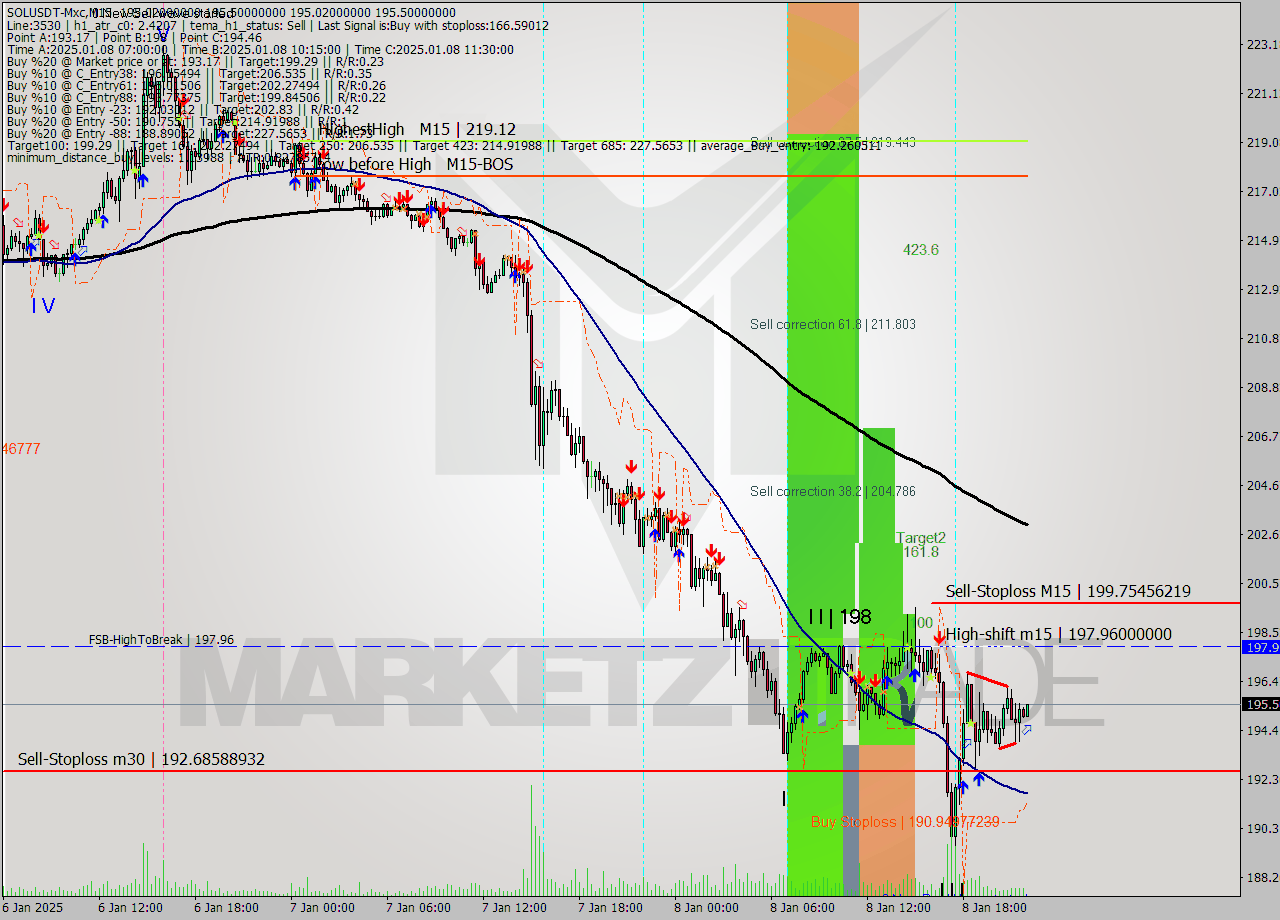Click the Buy Stoploss 190.94977239 label
This screenshot has width=1280, height=920.
tap(905, 821)
